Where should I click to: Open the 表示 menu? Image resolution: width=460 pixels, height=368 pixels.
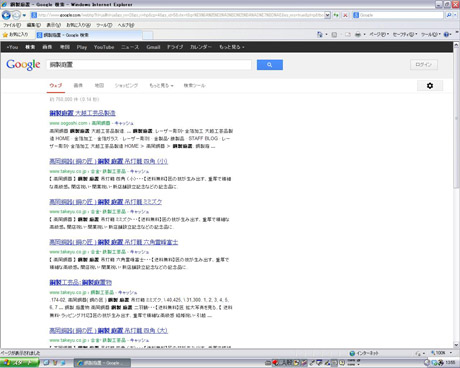[53, 25]
